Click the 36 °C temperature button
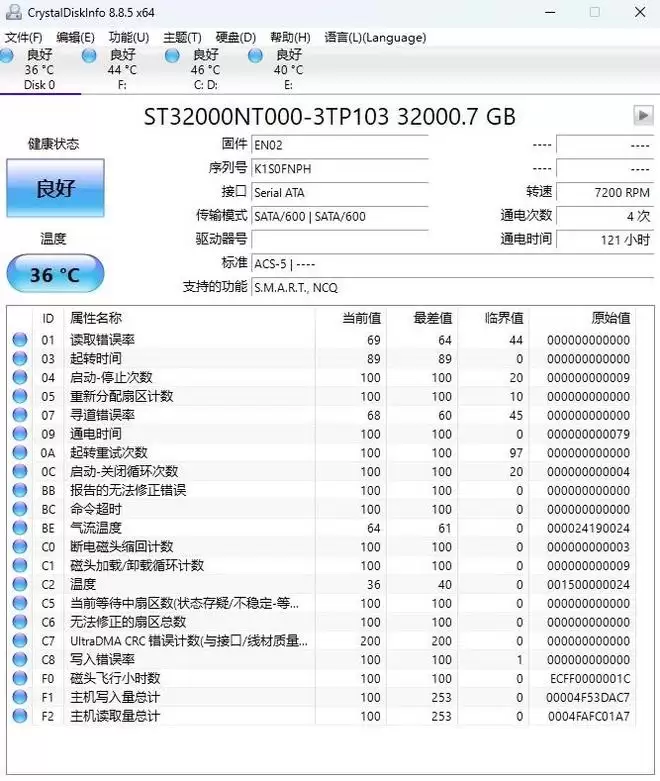Viewport: 660px width, 781px height. click(x=55, y=274)
